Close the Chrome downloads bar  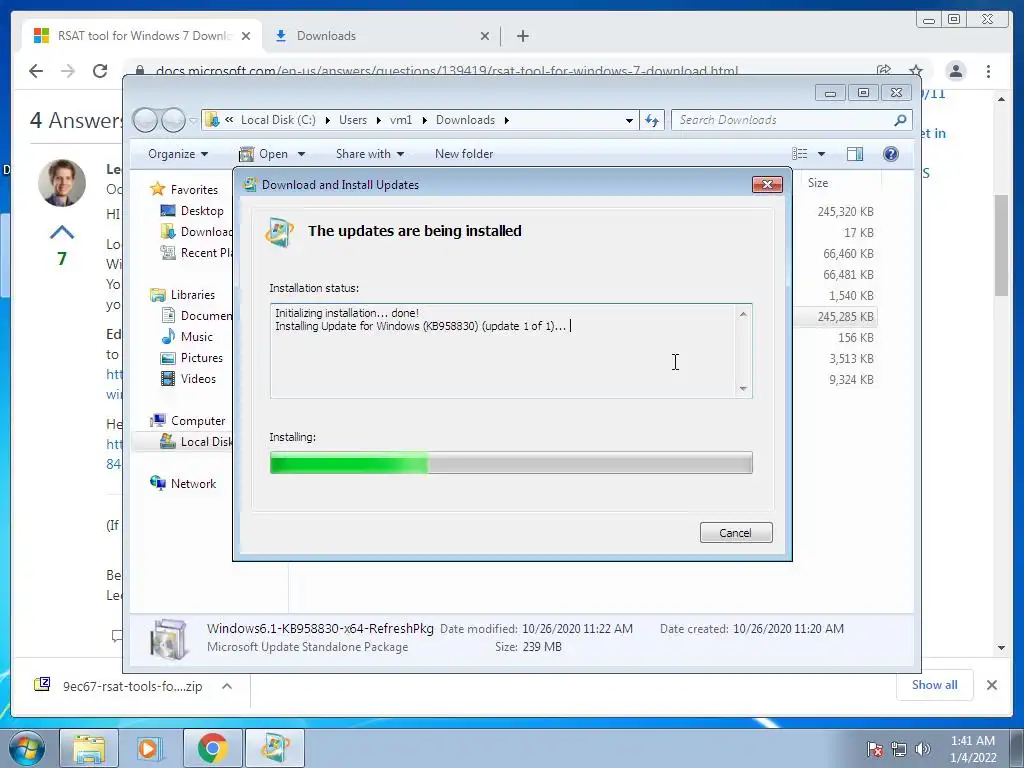tap(991, 685)
